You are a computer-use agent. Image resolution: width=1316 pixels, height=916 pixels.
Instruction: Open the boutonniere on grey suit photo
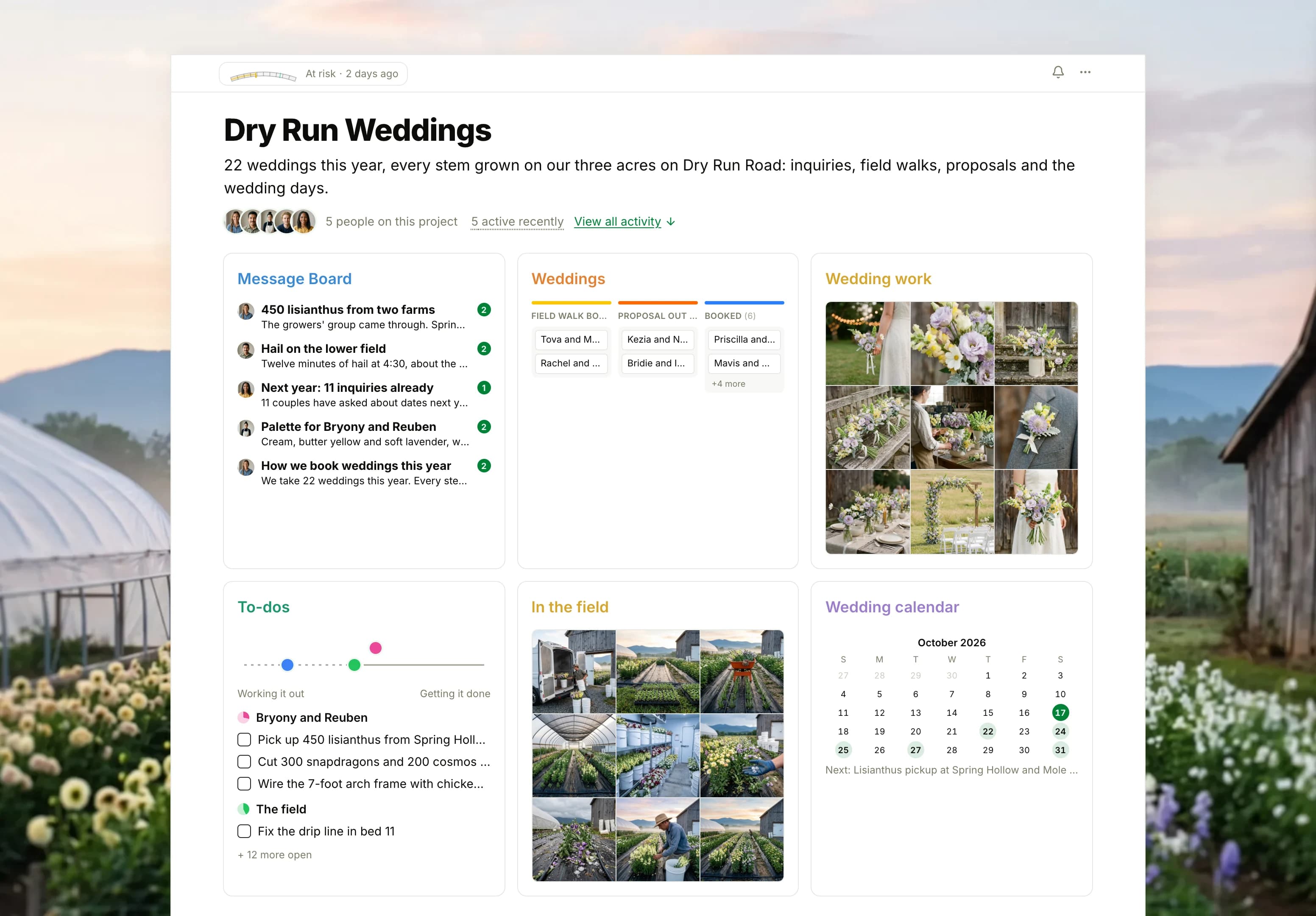(x=1036, y=427)
